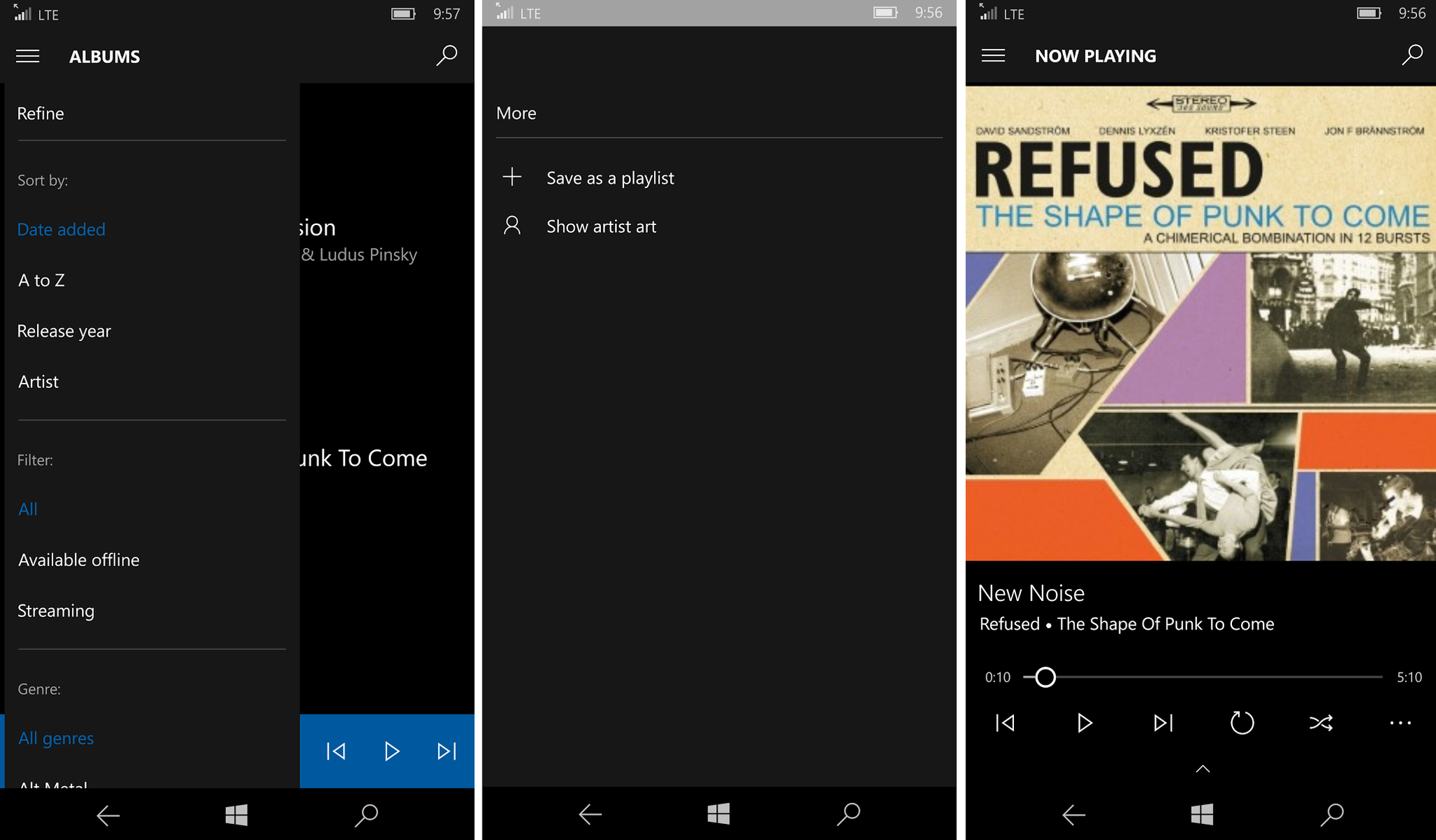Expand the up chevron below playback controls
Screen dimensions: 1436x840
click(1203, 769)
